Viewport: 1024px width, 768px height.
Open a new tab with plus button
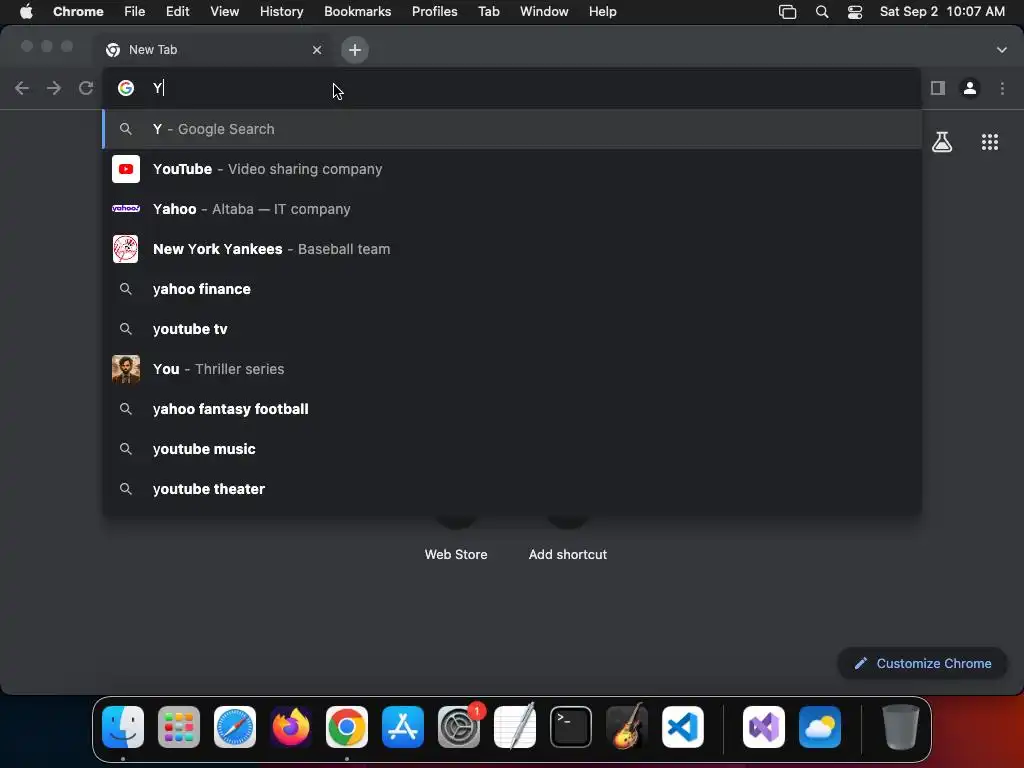click(x=355, y=50)
